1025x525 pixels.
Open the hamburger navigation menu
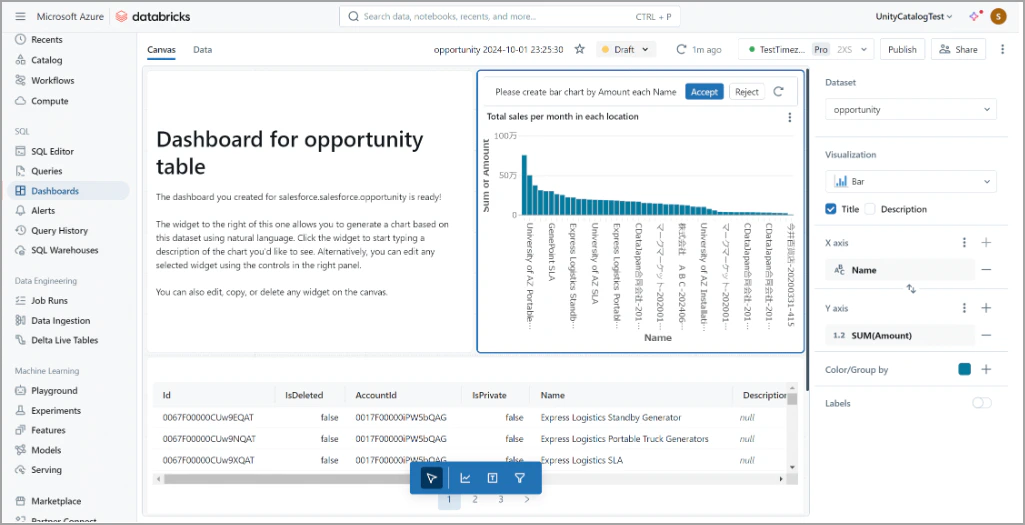(20, 16)
